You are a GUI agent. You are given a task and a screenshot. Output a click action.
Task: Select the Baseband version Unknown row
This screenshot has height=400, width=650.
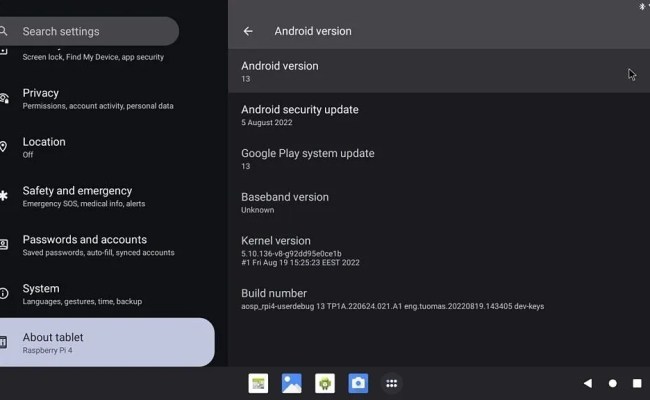439,203
